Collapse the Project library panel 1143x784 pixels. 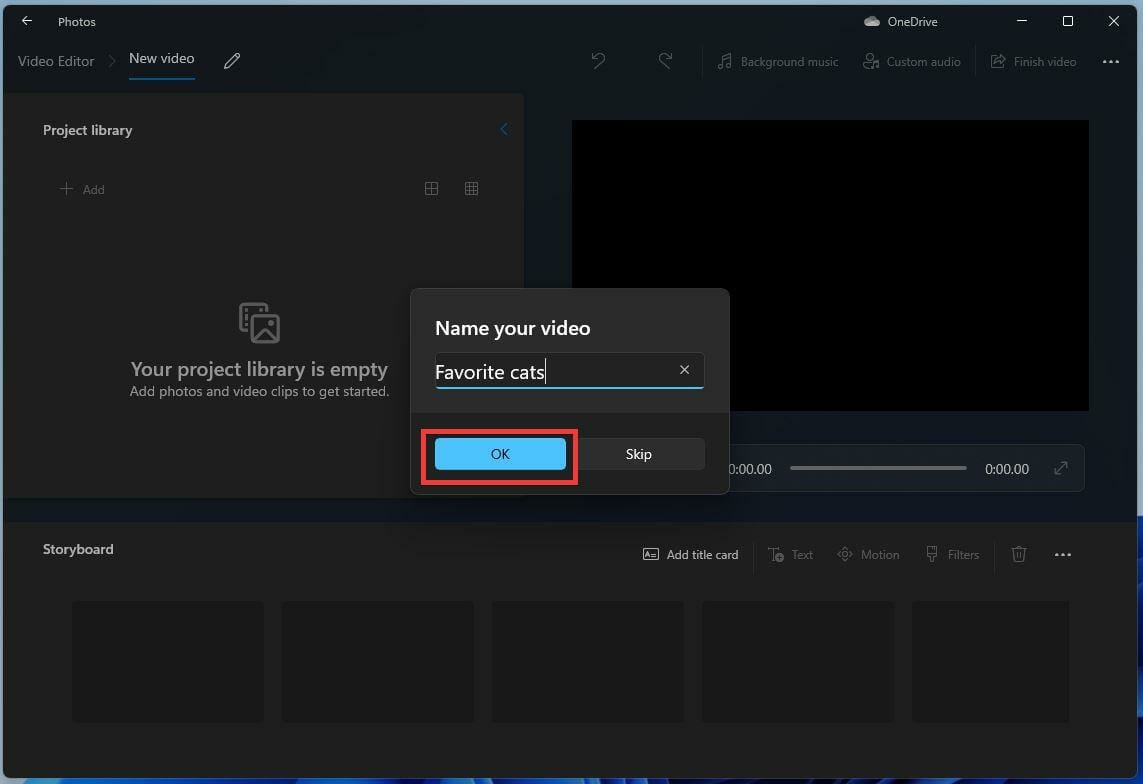(x=503, y=129)
